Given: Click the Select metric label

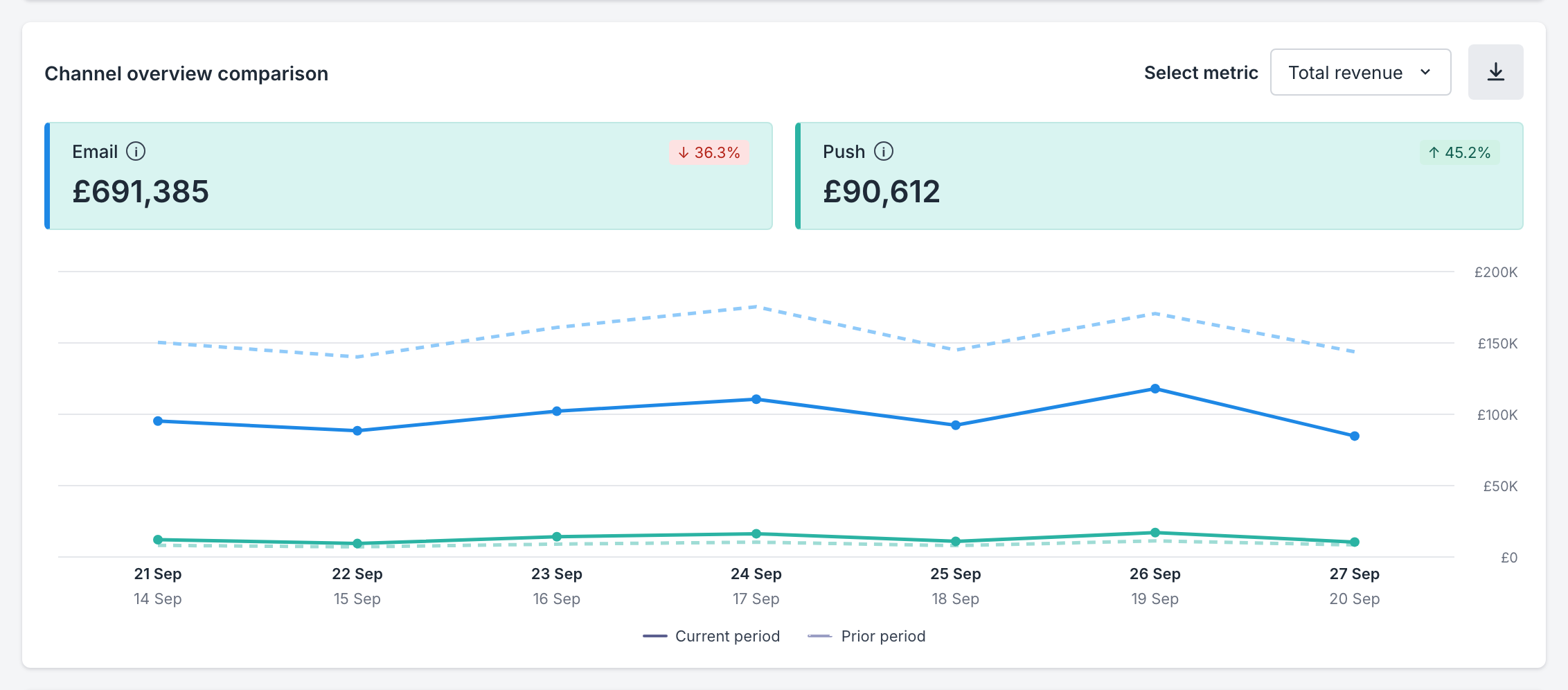Looking at the screenshot, I should 1201,73.
